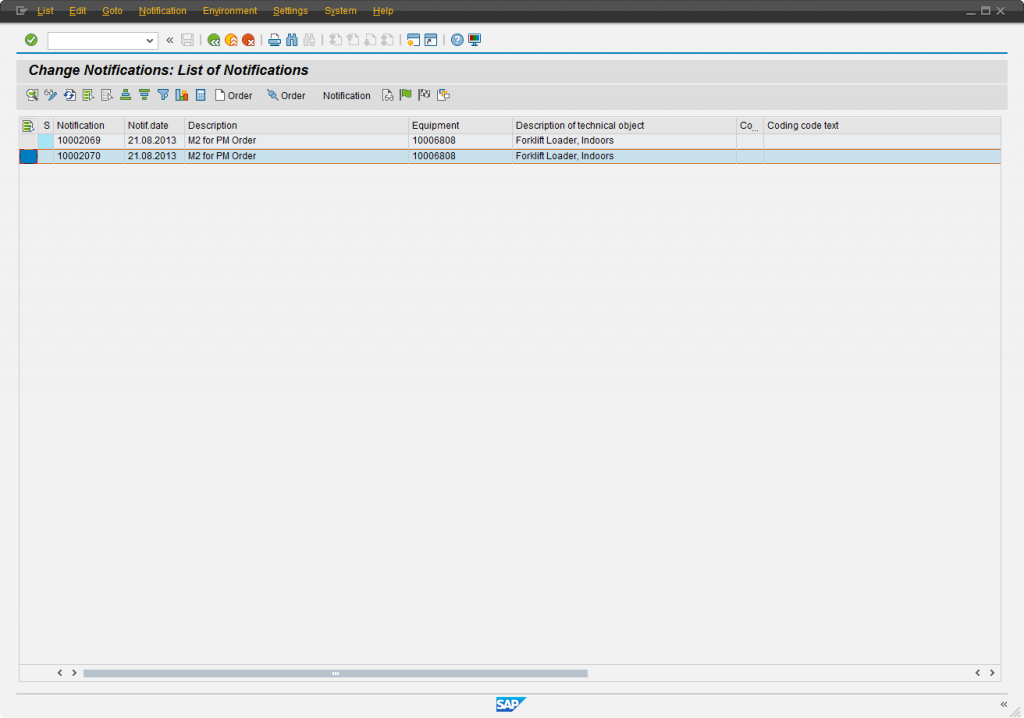Toggle the row selector for notification 10002070
The width and height of the screenshot is (1024, 718).
(x=28, y=156)
